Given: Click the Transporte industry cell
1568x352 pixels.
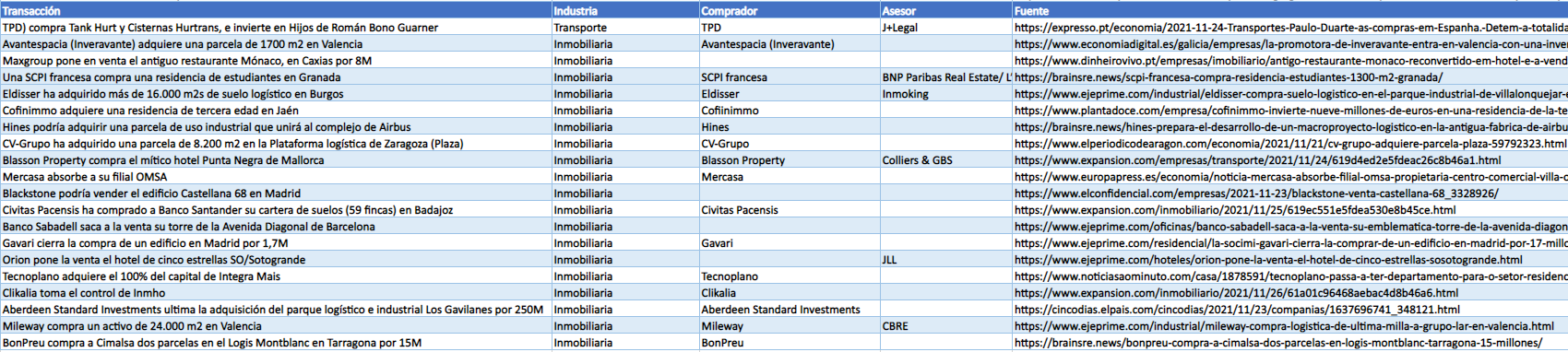Looking at the screenshot, I should point(625,28).
